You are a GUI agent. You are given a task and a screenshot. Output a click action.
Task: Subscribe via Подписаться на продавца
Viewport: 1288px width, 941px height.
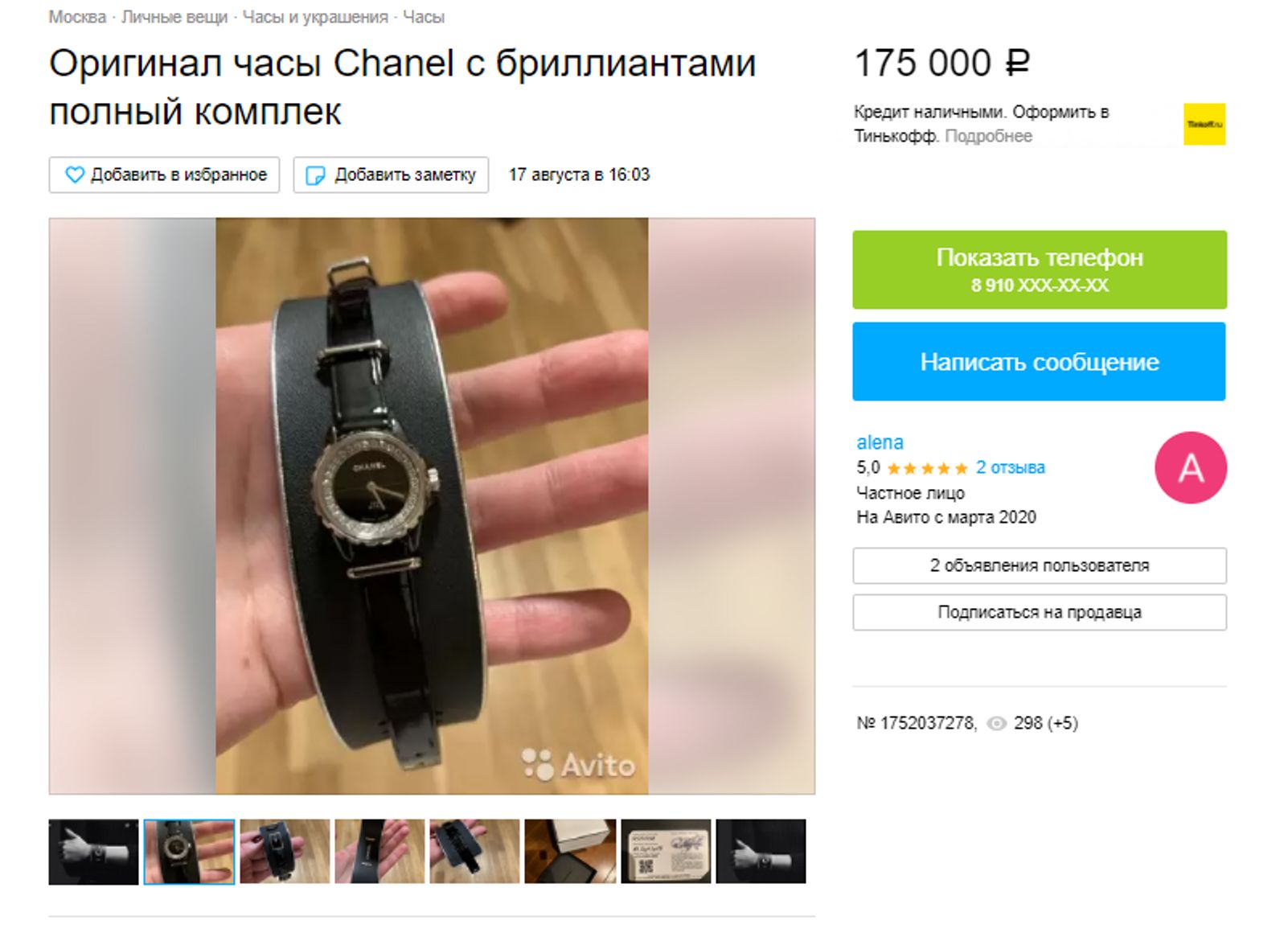point(1040,612)
